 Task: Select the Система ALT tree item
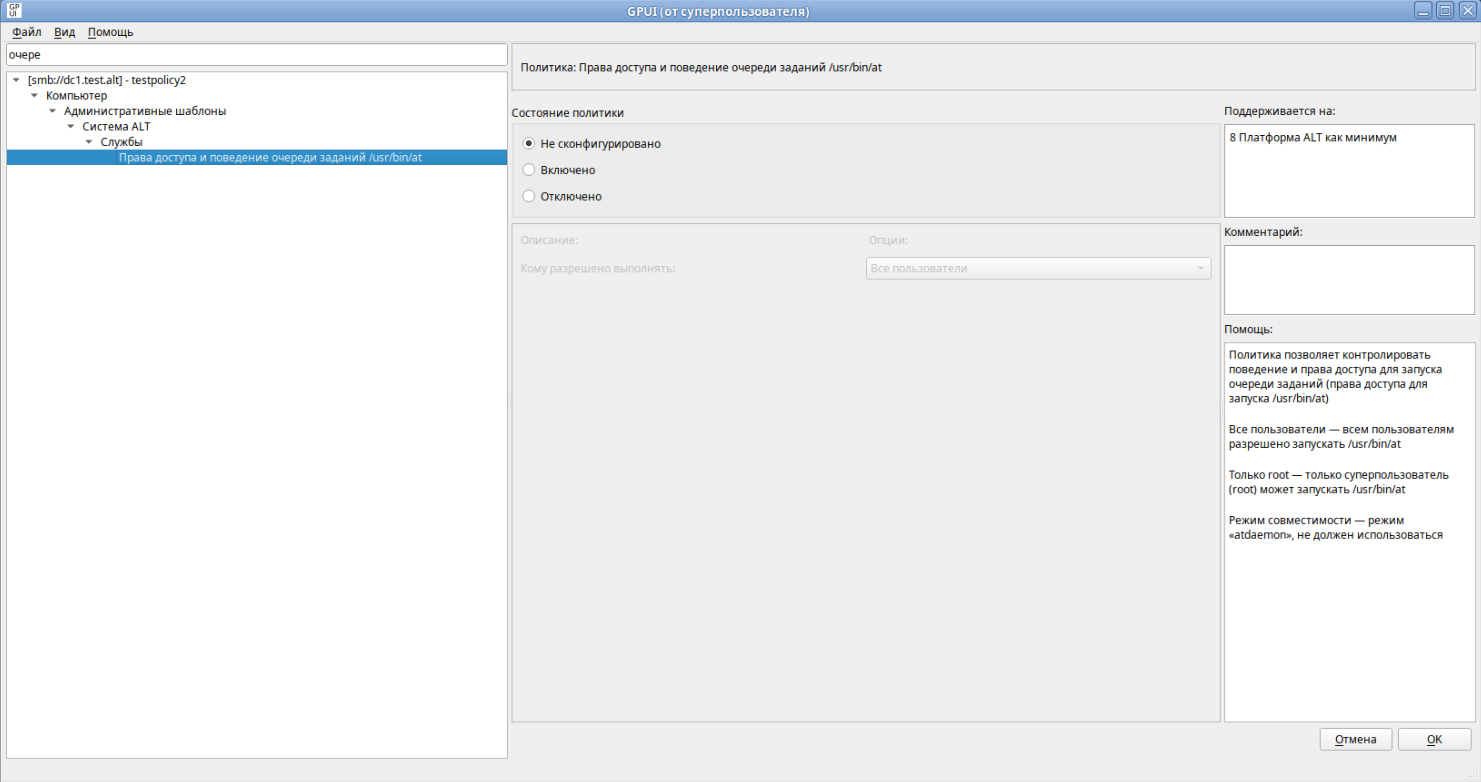[116, 126]
